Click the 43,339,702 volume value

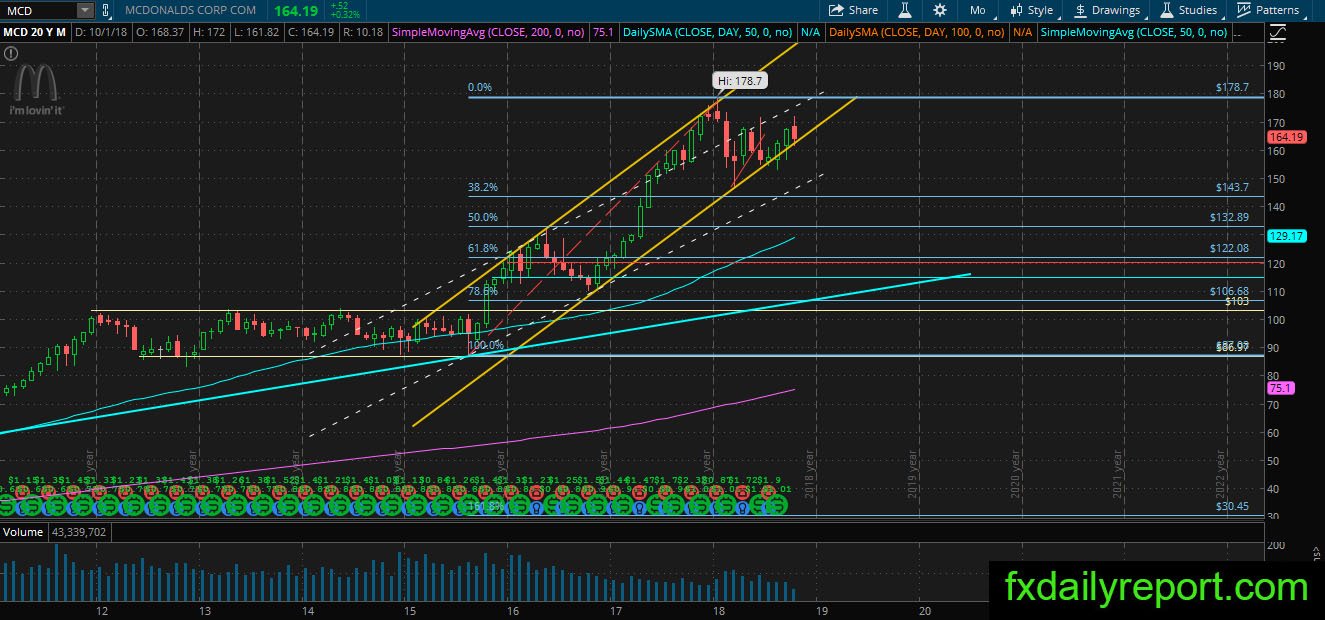(x=77, y=533)
